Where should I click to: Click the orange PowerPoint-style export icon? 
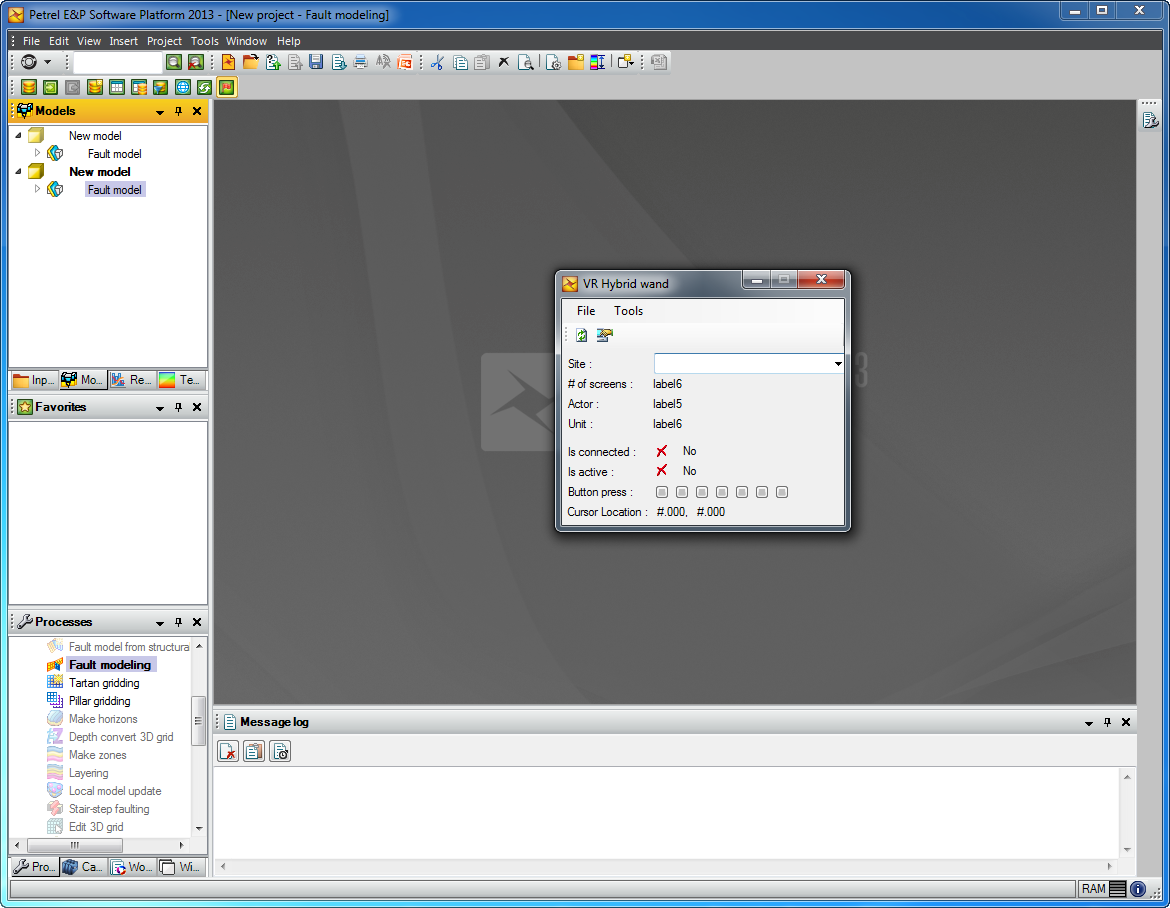coord(405,62)
